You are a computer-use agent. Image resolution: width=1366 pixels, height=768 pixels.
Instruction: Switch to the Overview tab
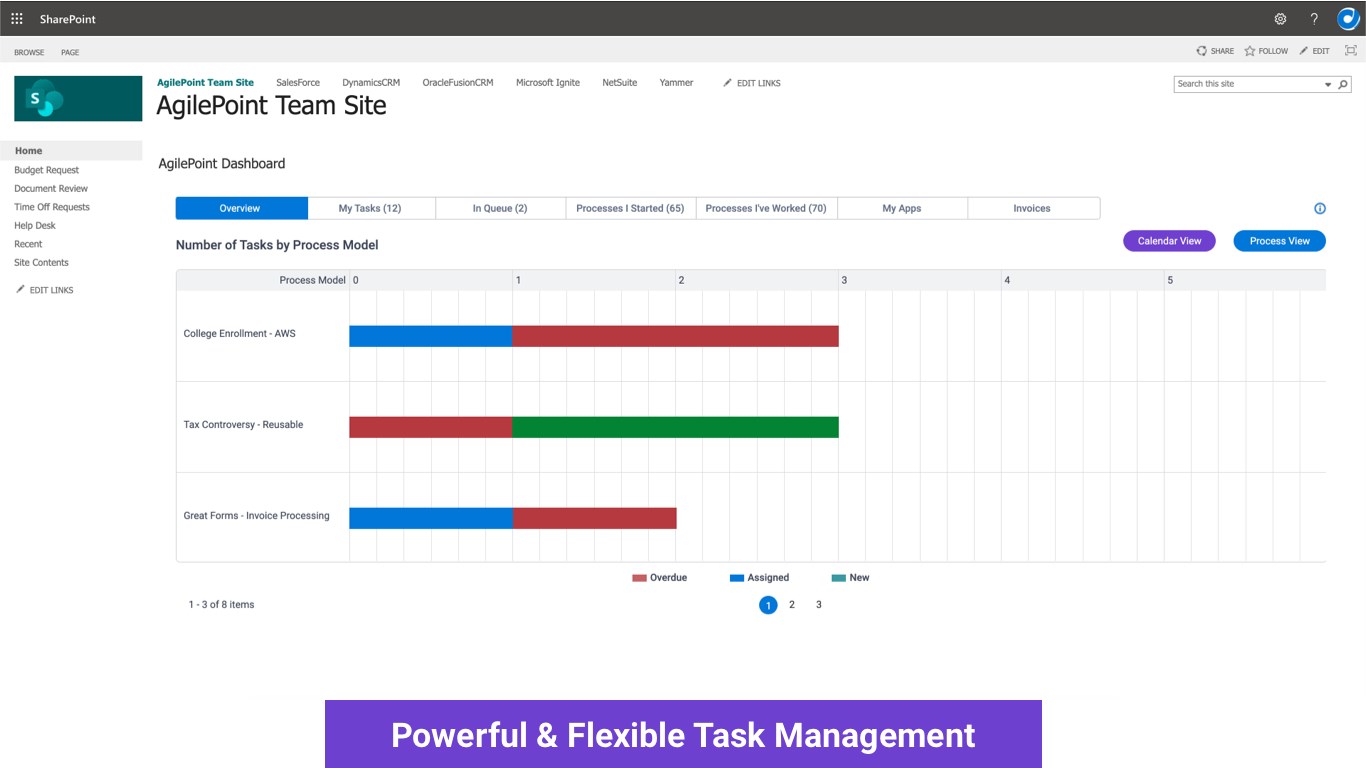pyautogui.click(x=241, y=208)
